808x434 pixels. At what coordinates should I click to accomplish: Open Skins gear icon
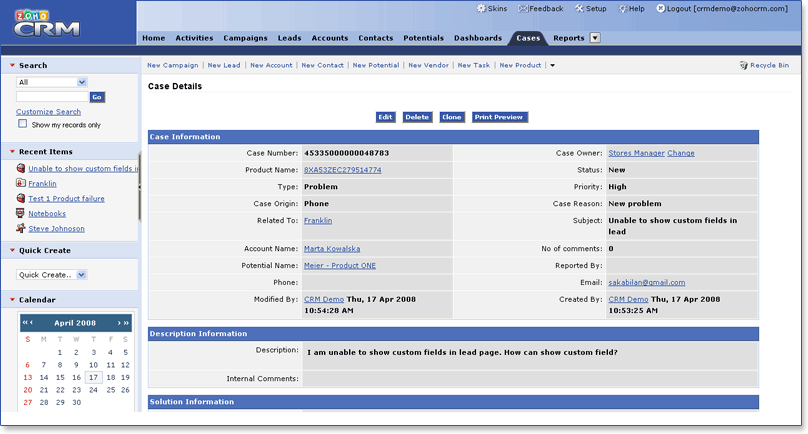[x=481, y=8]
